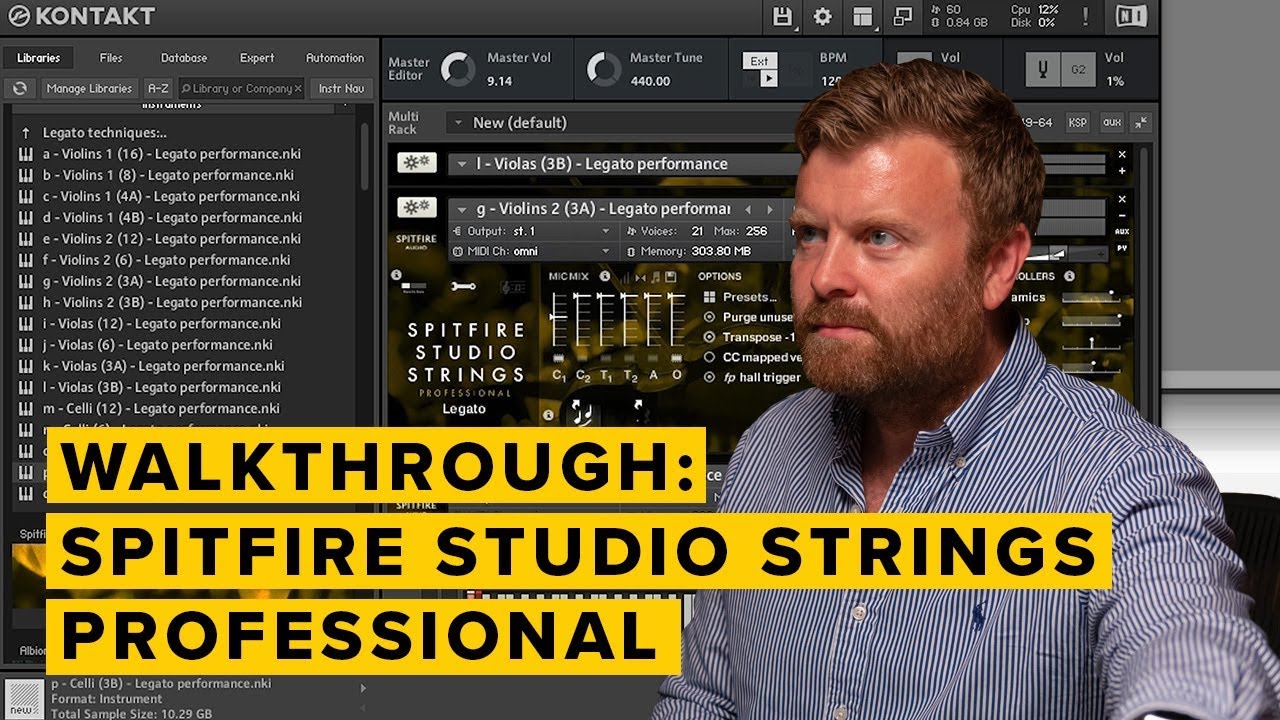1280x720 pixels.
Task: Click snowflake icon beside l - Violas (3B)
Action: [416, 163]
